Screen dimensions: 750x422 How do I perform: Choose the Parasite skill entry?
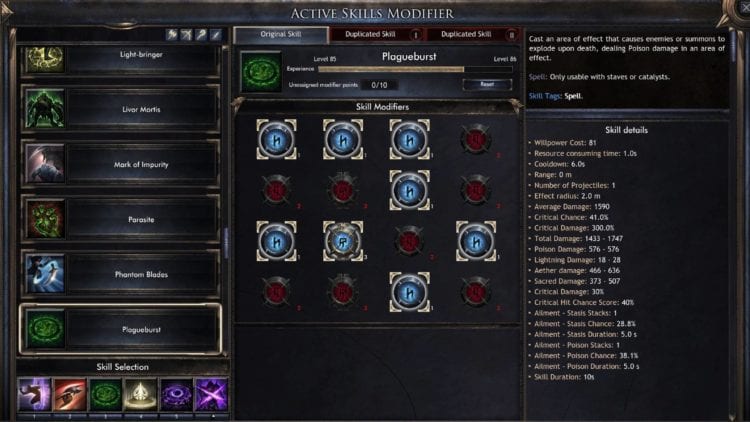[x=120, y=219]
